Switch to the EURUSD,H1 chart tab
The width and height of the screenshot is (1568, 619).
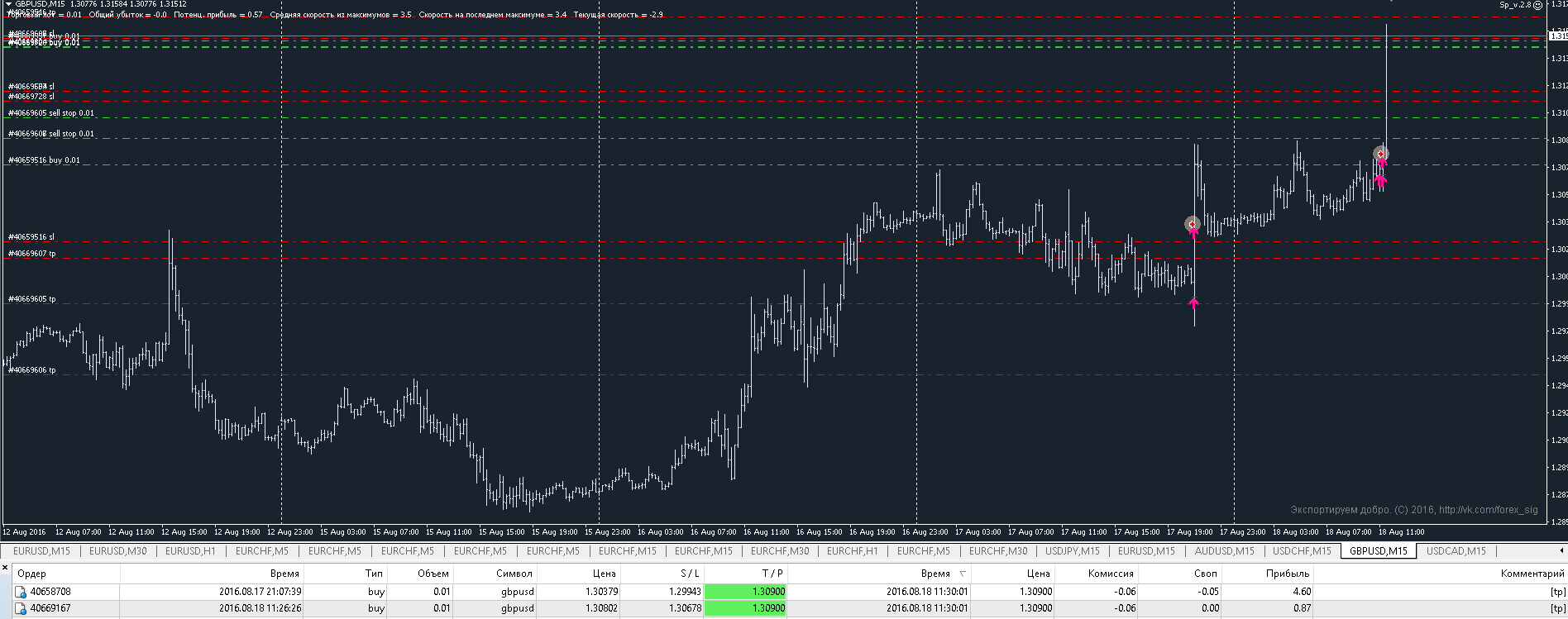tap(190, 551)
